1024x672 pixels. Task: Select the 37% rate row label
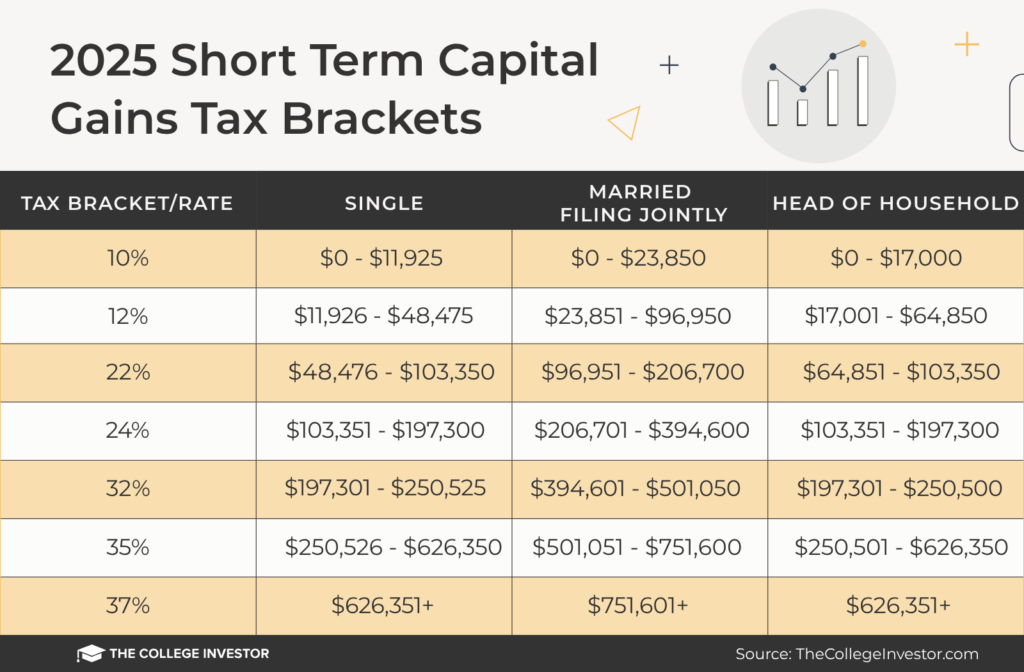pyautogui.click(x=127, y=605)
